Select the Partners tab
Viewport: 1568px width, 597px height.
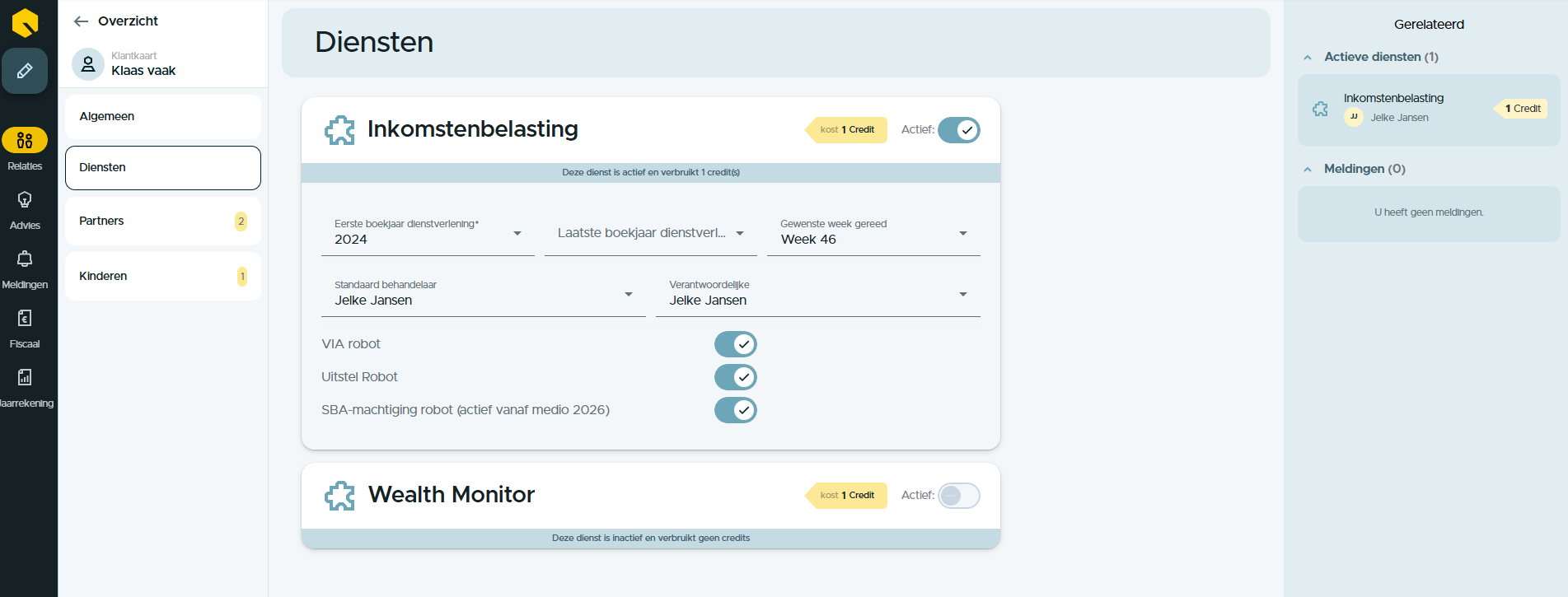[163, 222]
